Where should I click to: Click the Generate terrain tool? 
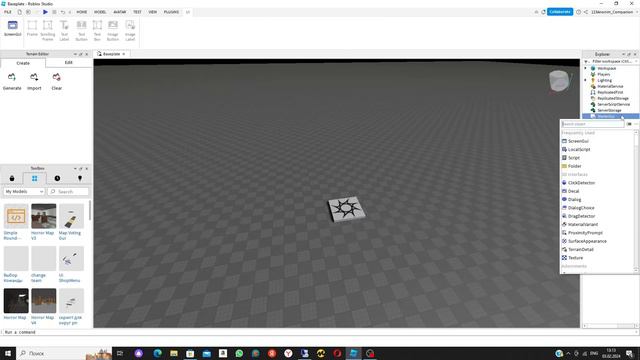point(12,82)
